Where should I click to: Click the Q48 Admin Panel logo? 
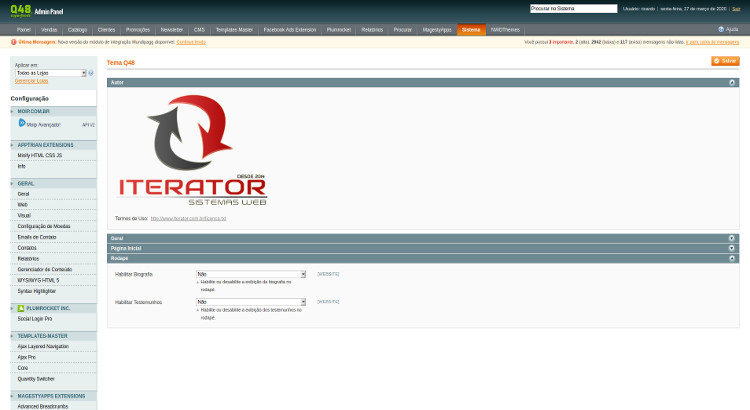37,11
